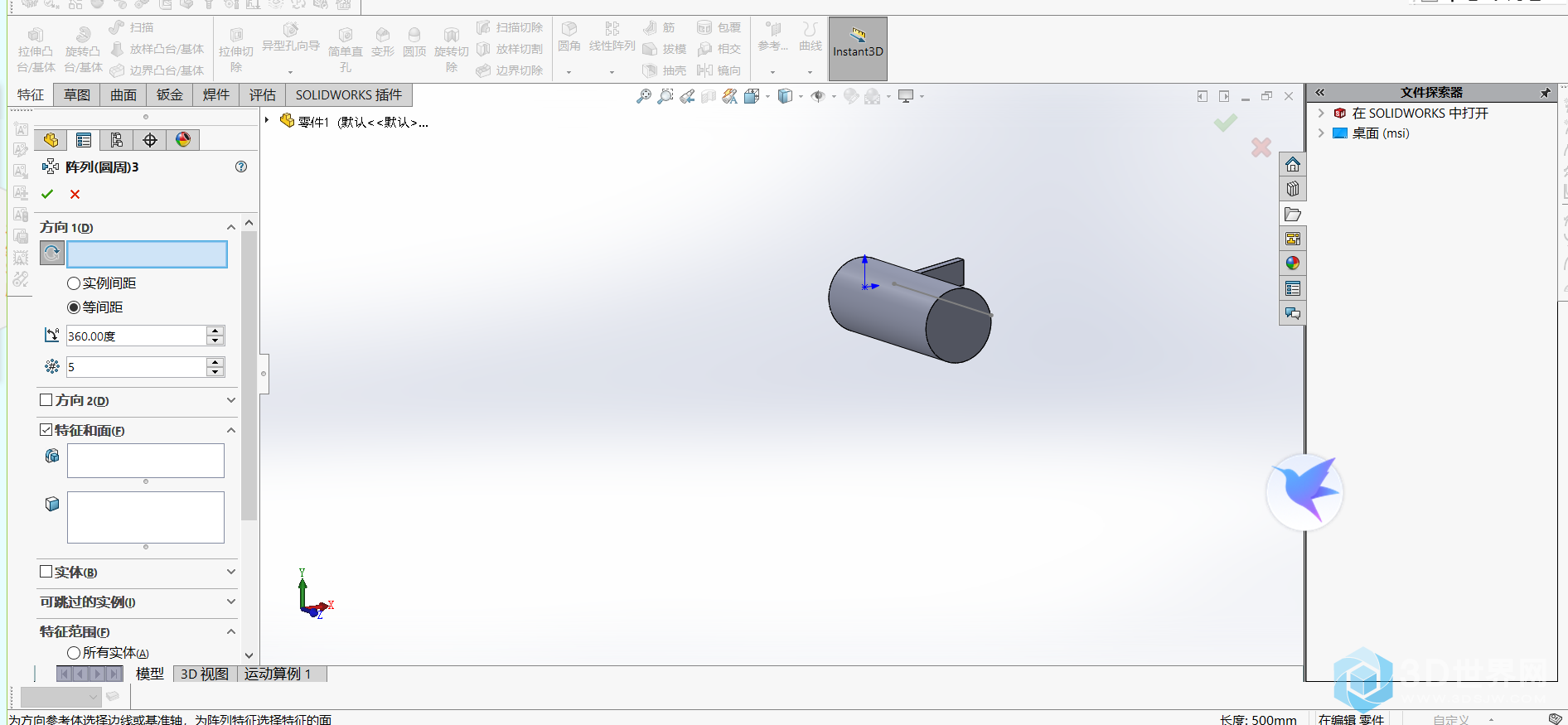
Task: Click the Hide/Show Items eye icon
Action: click(818, 97)
